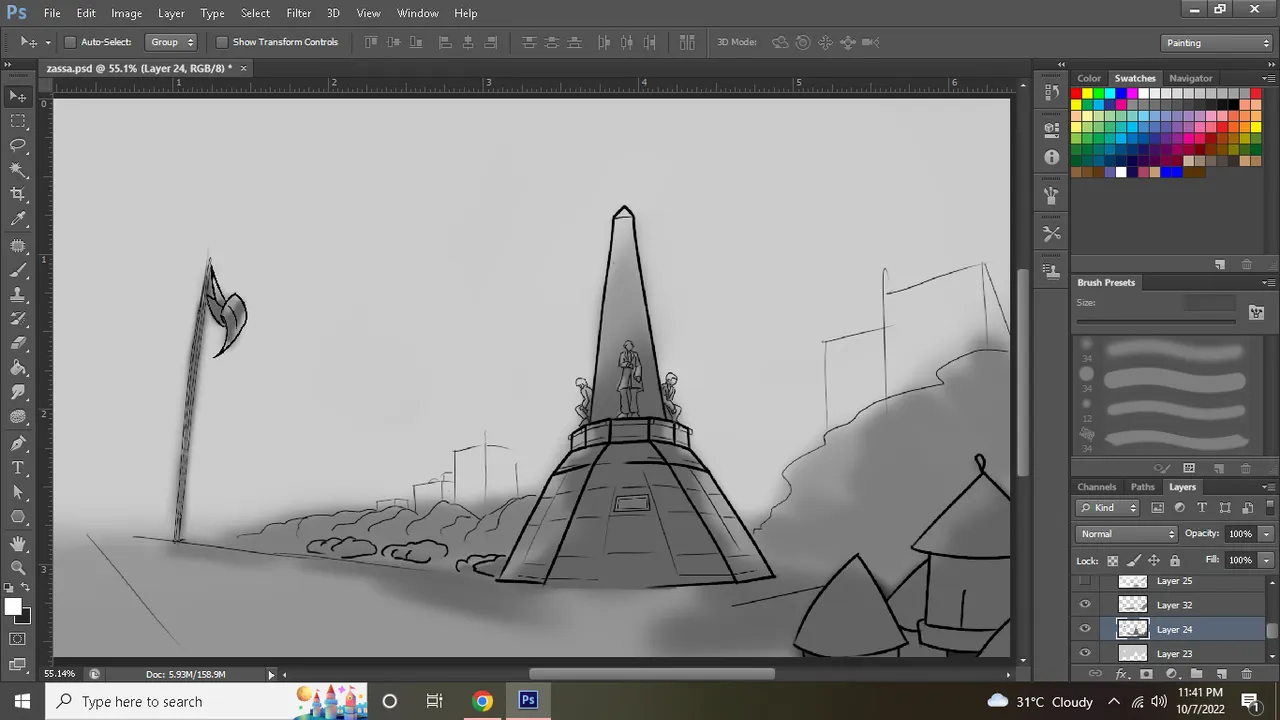This screenshot has height=720, width=1280.
Task: Add a layer style with fx icon
Action: tap(1121, 674)
